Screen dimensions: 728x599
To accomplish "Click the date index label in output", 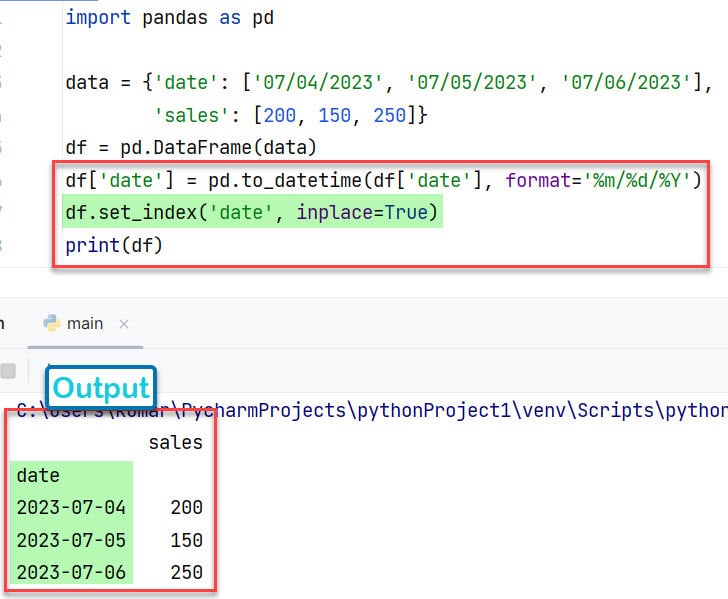I will 38,475.
